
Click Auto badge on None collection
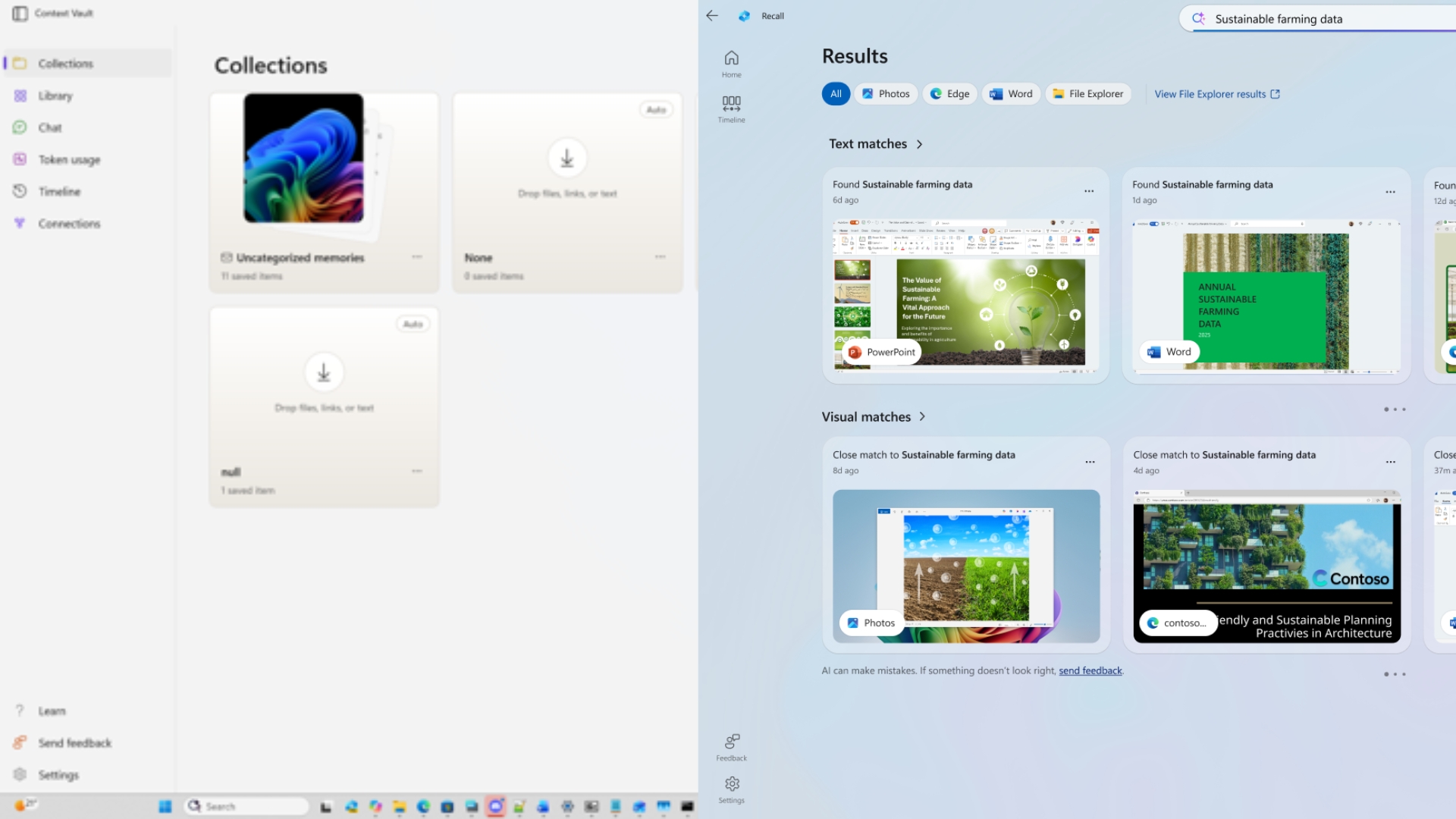point(656,110)
